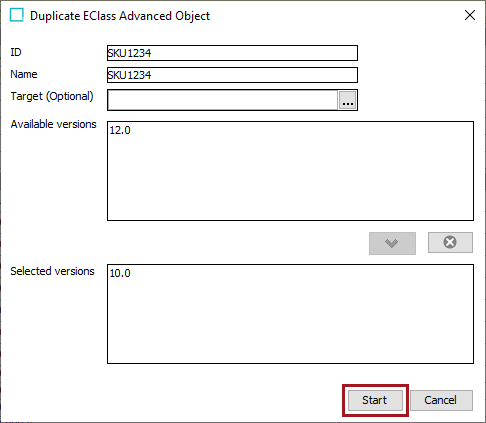Click into the Target (Optional) field
Screen dimensions: 486x423
223,100
